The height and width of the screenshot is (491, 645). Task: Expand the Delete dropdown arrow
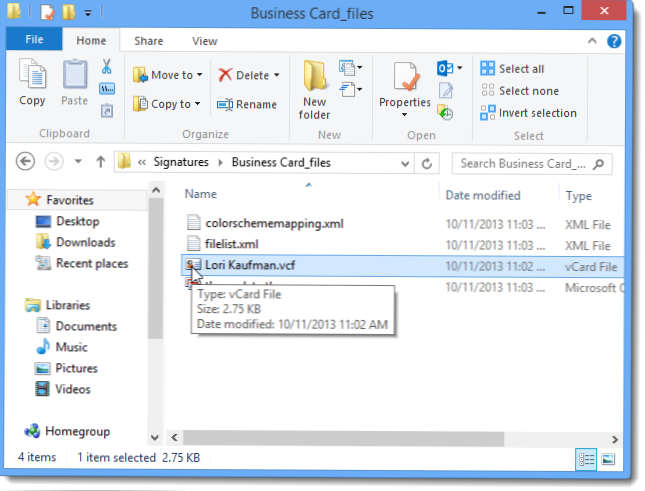click(x=276, y=75)
